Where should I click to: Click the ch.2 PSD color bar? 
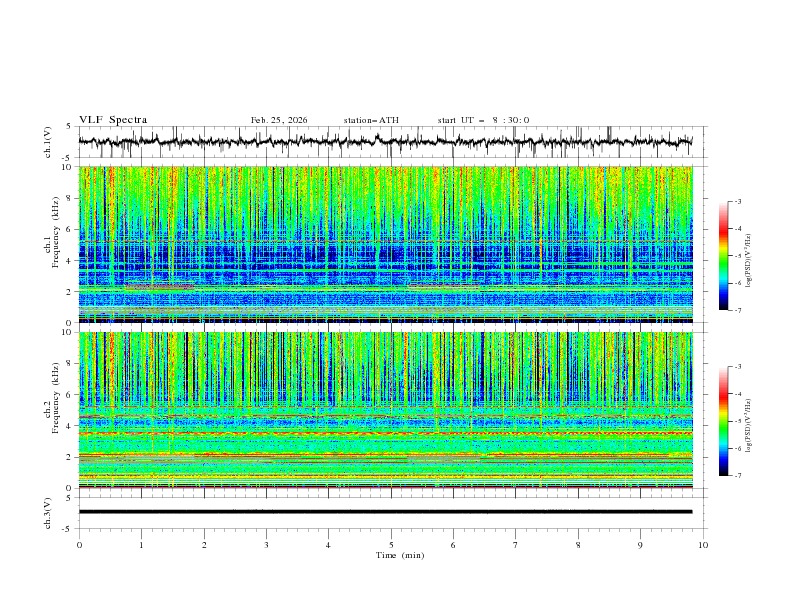pyautogui.click(x=723, y=421)
